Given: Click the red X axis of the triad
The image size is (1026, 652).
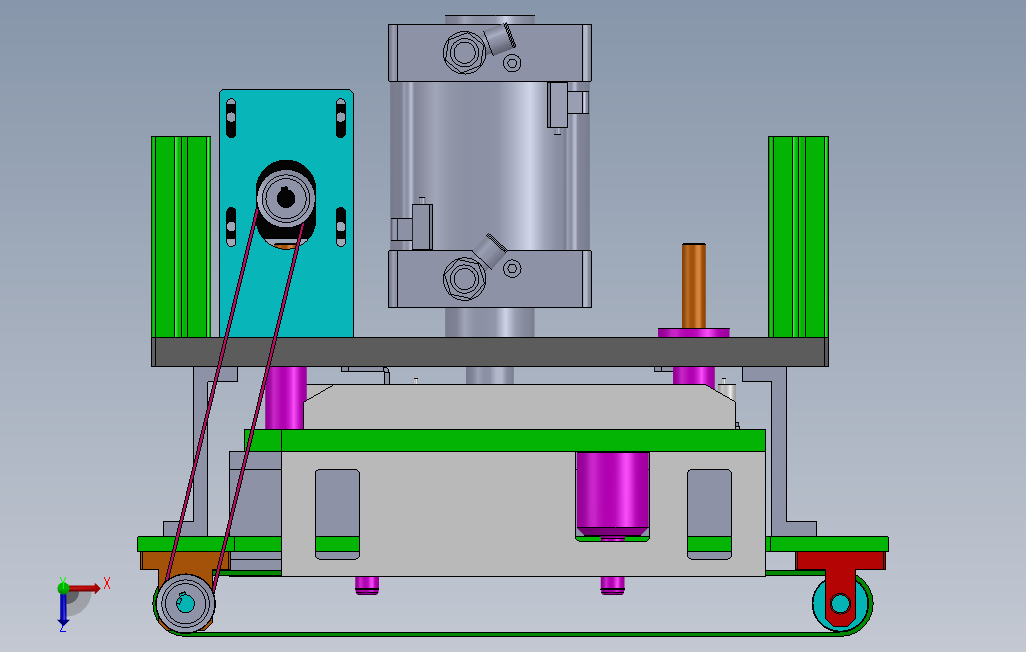Looking at the screenshot, I should tap(84, 589).
